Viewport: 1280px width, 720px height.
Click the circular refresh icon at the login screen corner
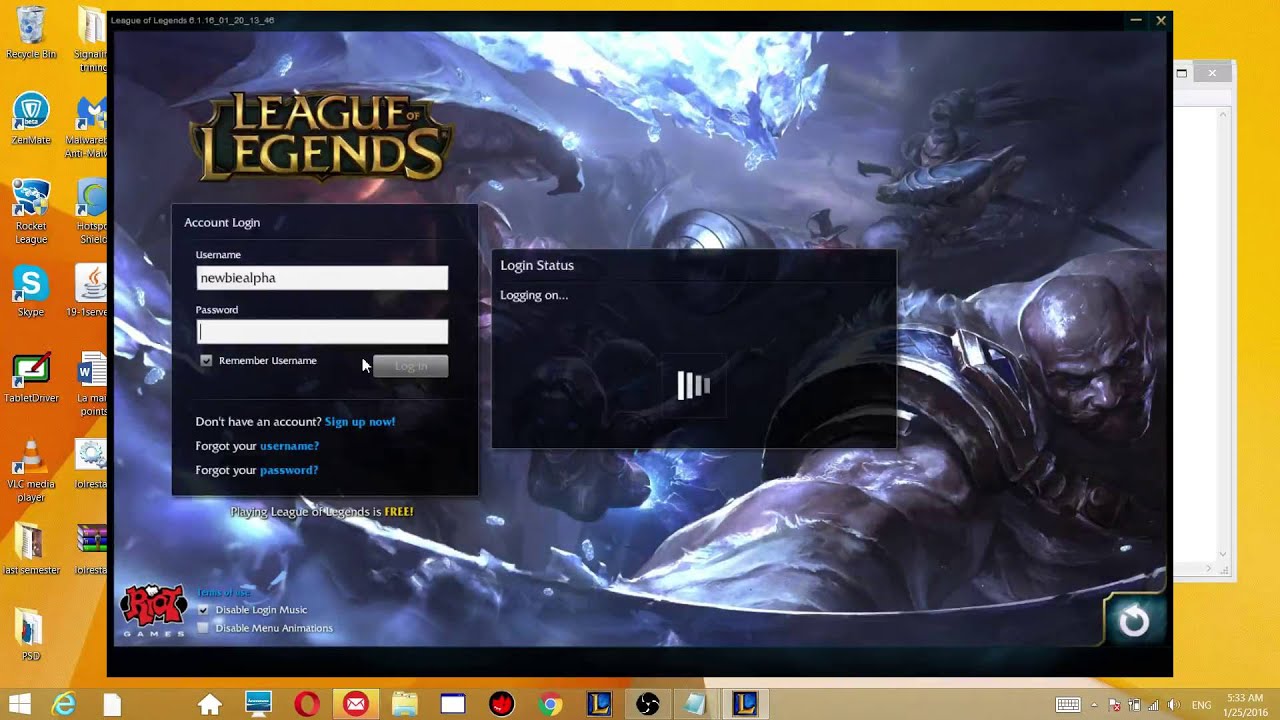pos(1134,621)
